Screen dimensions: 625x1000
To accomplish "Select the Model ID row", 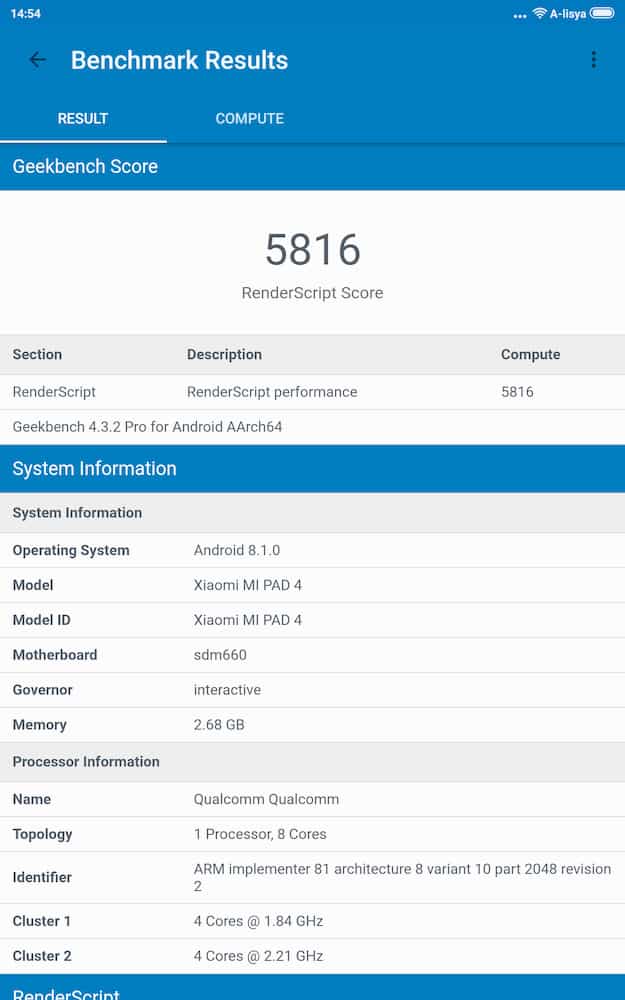I will (312, 620).
